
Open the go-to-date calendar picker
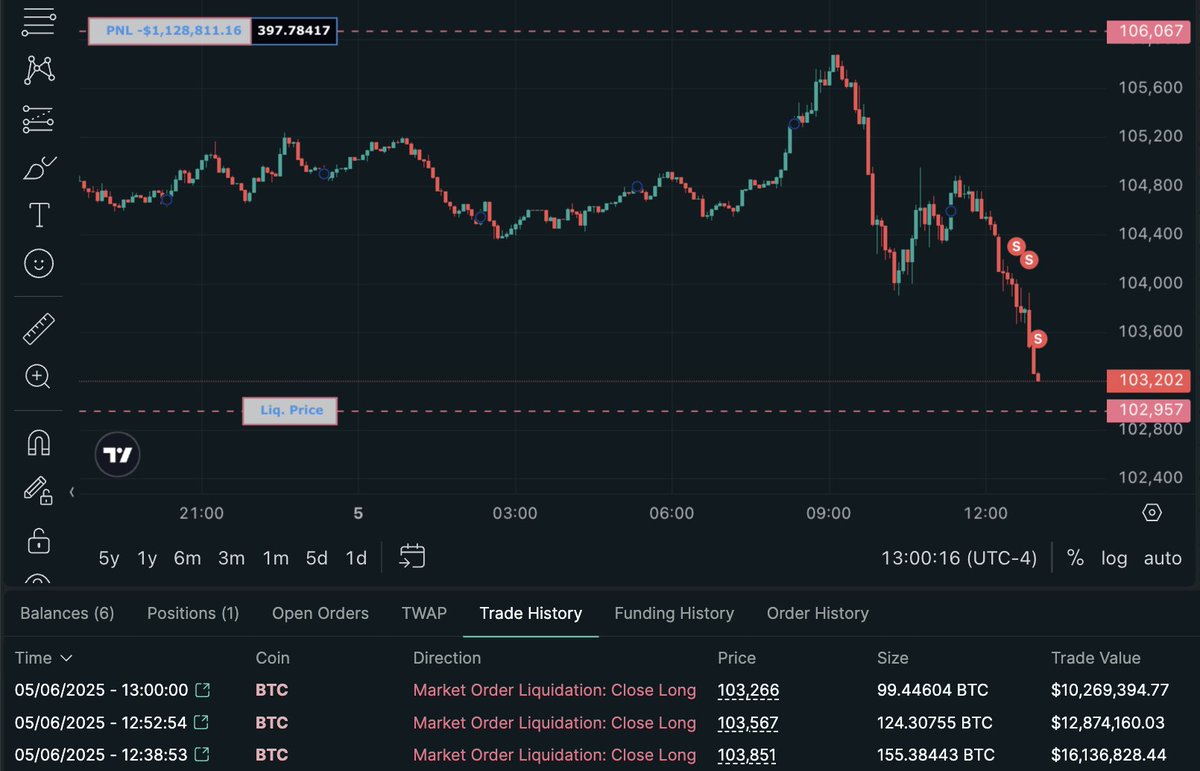pos(412,557)
